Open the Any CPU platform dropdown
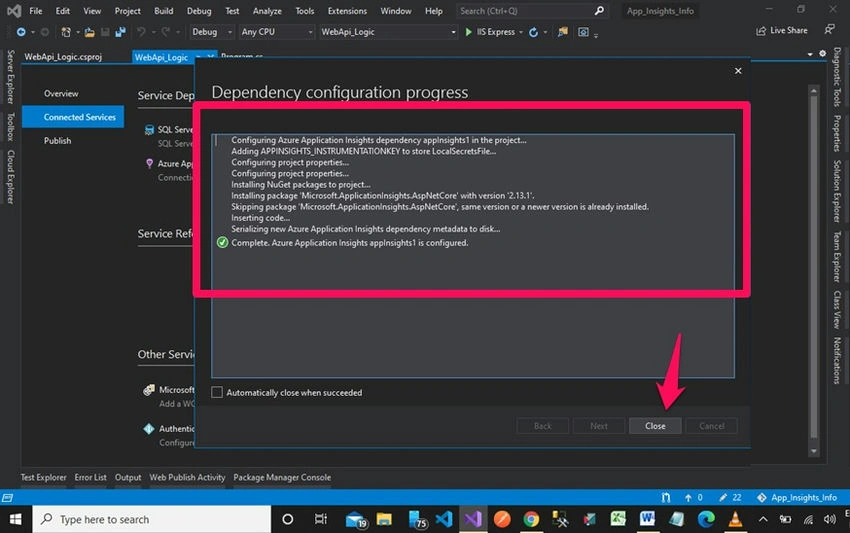Viewport: 850px width, 533px height. (276, 32)
